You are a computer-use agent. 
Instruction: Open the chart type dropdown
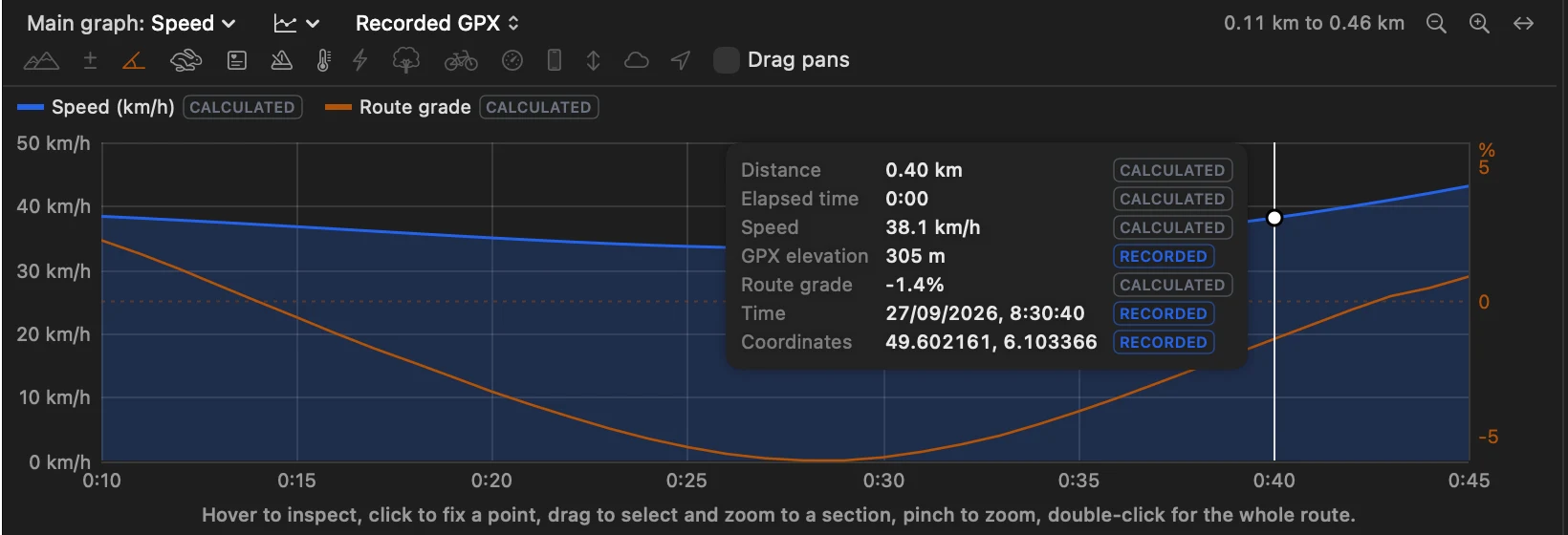click(x=296, y=24)
